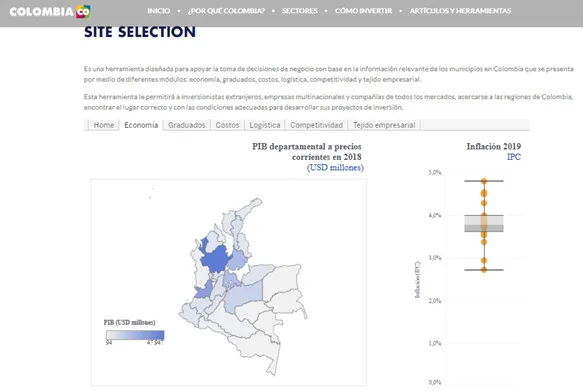Open CÓMO INVERTIR navigation item

363,11
